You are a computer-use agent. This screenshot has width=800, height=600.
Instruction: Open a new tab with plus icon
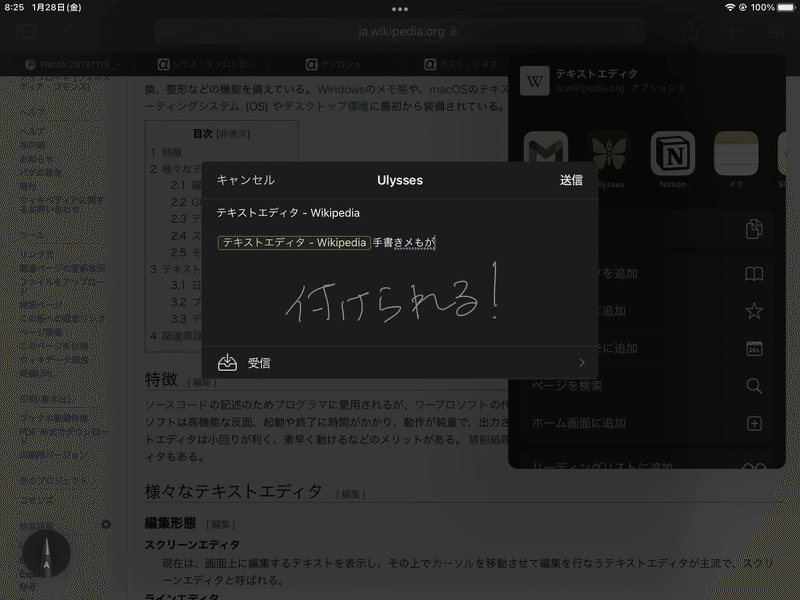point(733,32)
